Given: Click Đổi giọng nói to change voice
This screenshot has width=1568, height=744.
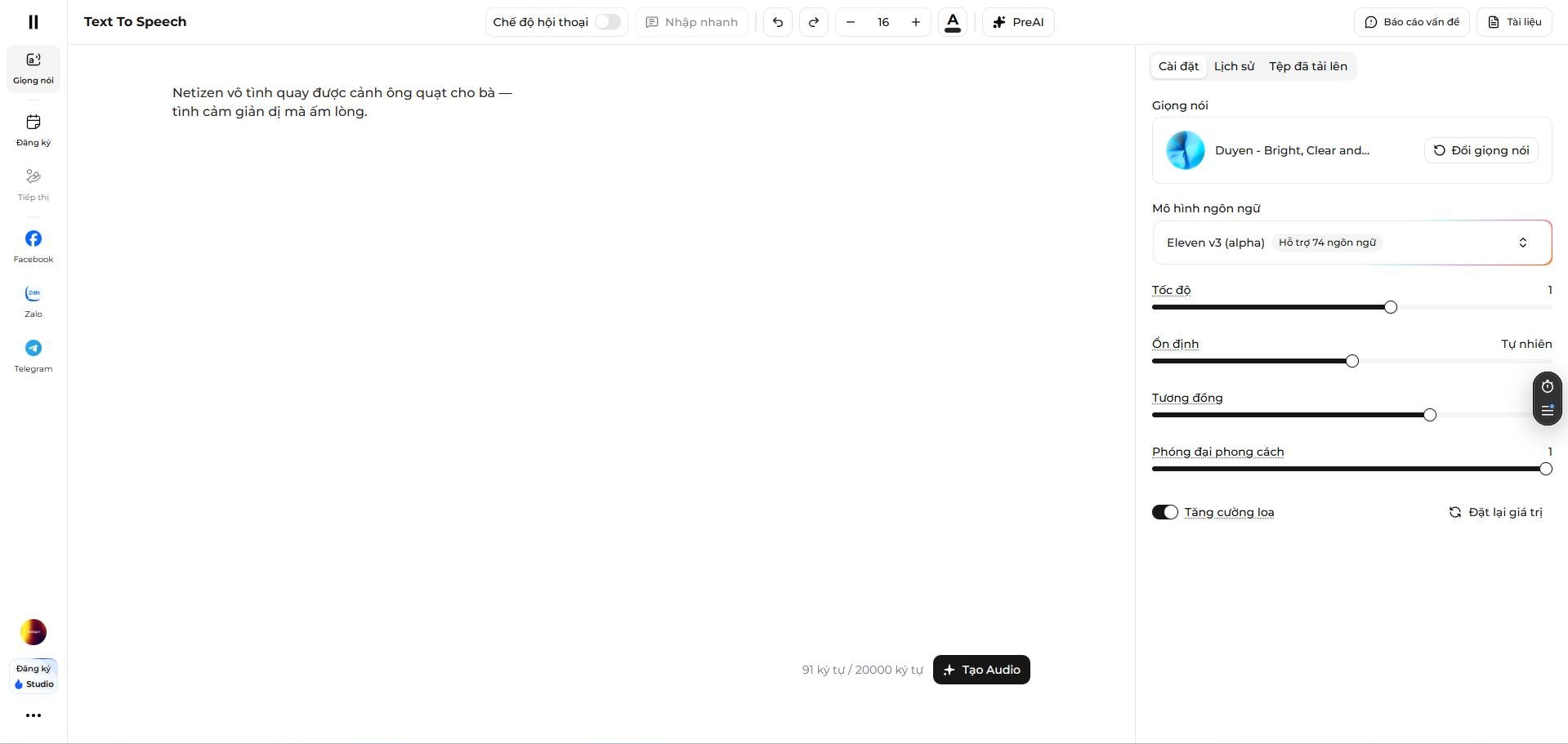Looking at the screenshot, I should click(x=1481, y=150).
